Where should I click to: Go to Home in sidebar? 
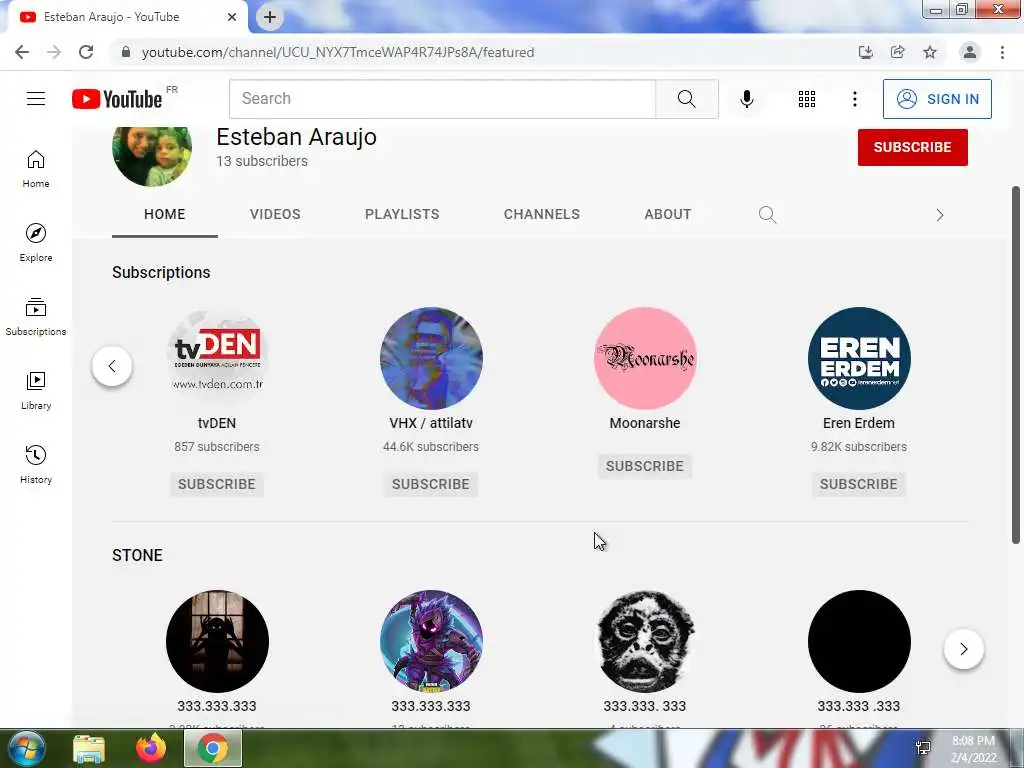point(36,168)
